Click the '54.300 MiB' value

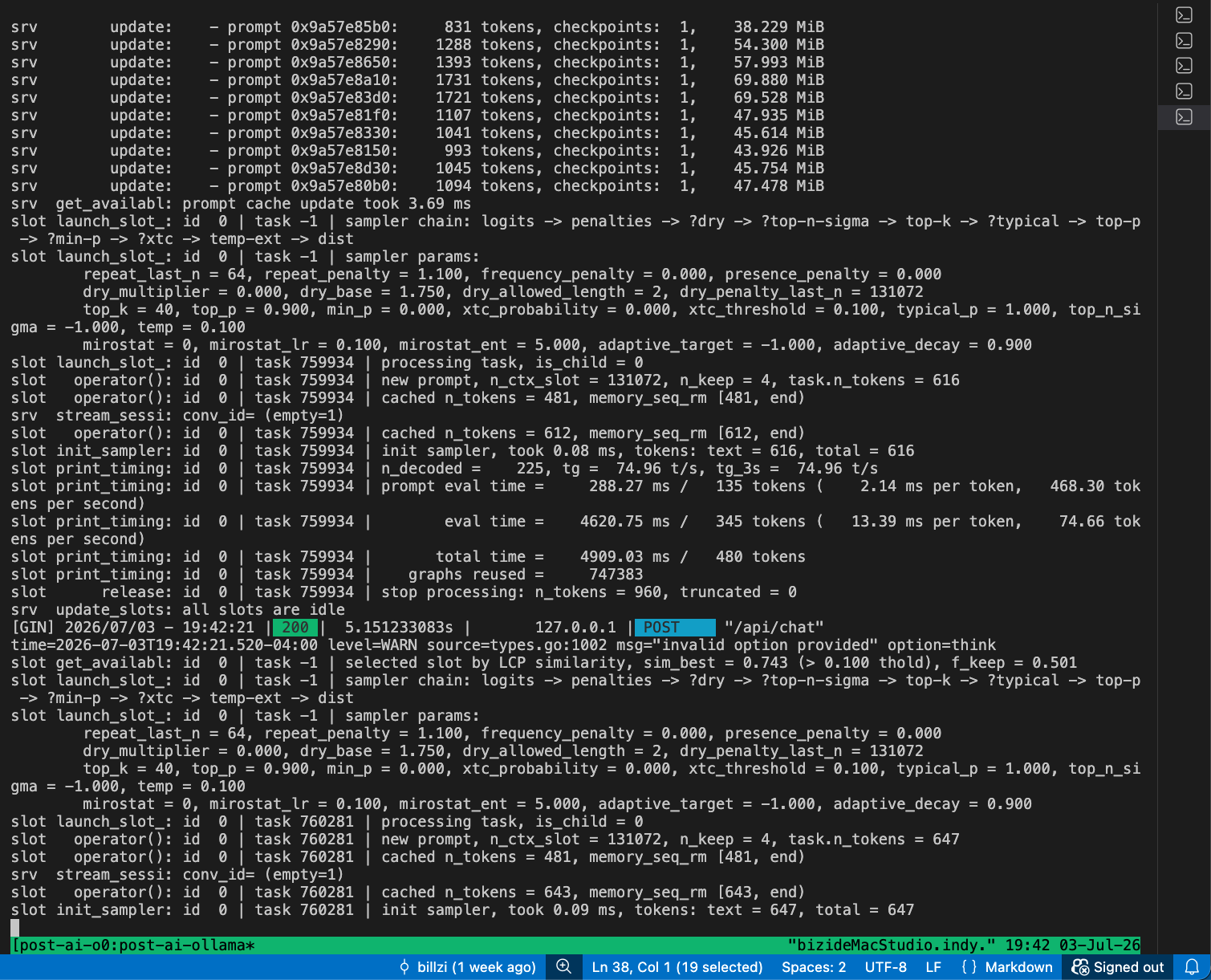click(779, 45)
